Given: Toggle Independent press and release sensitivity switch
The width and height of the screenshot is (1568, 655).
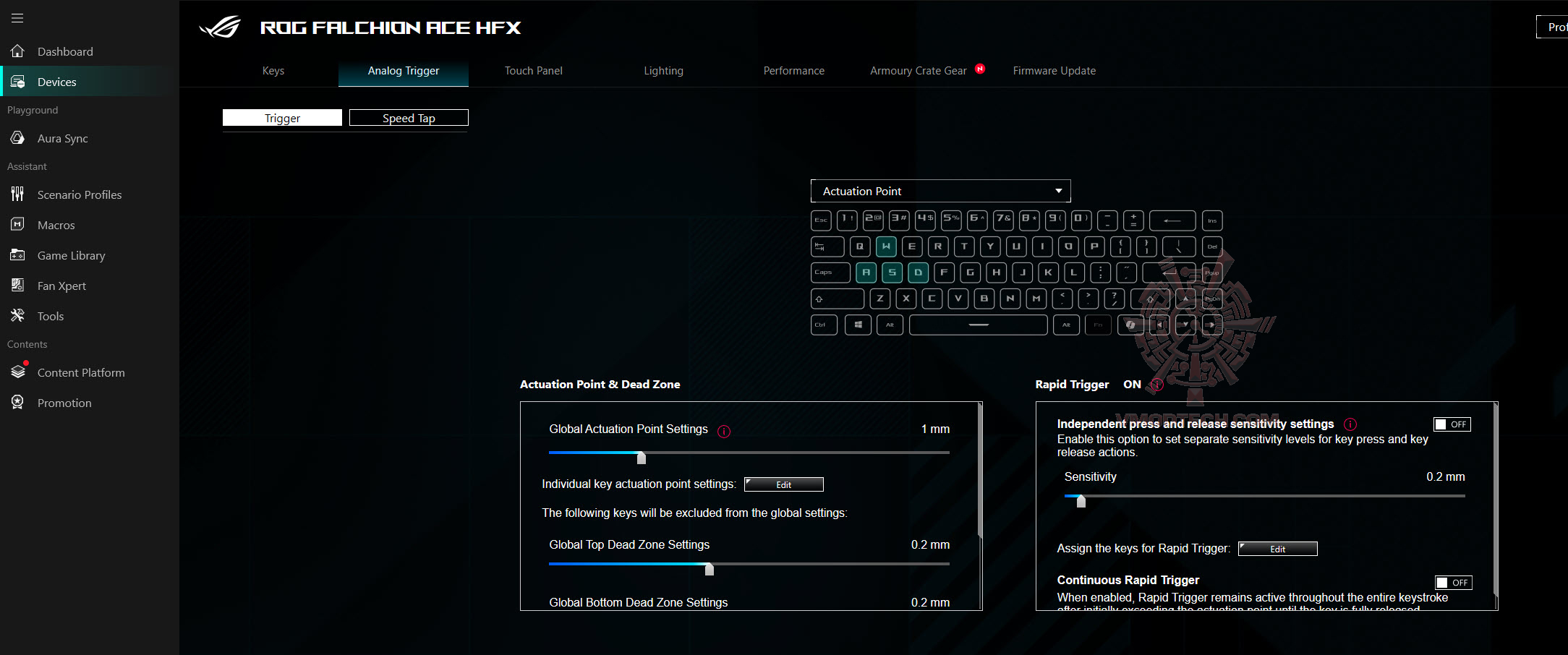Looking at the screenshot, I should click(1452, 424).
